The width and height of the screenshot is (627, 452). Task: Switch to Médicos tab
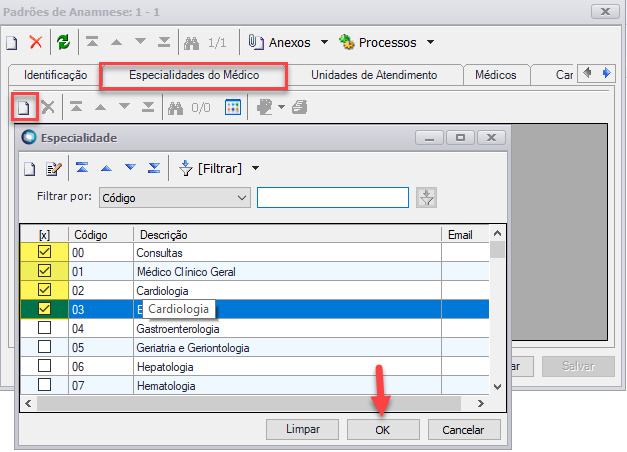click(x=496, y=75)
